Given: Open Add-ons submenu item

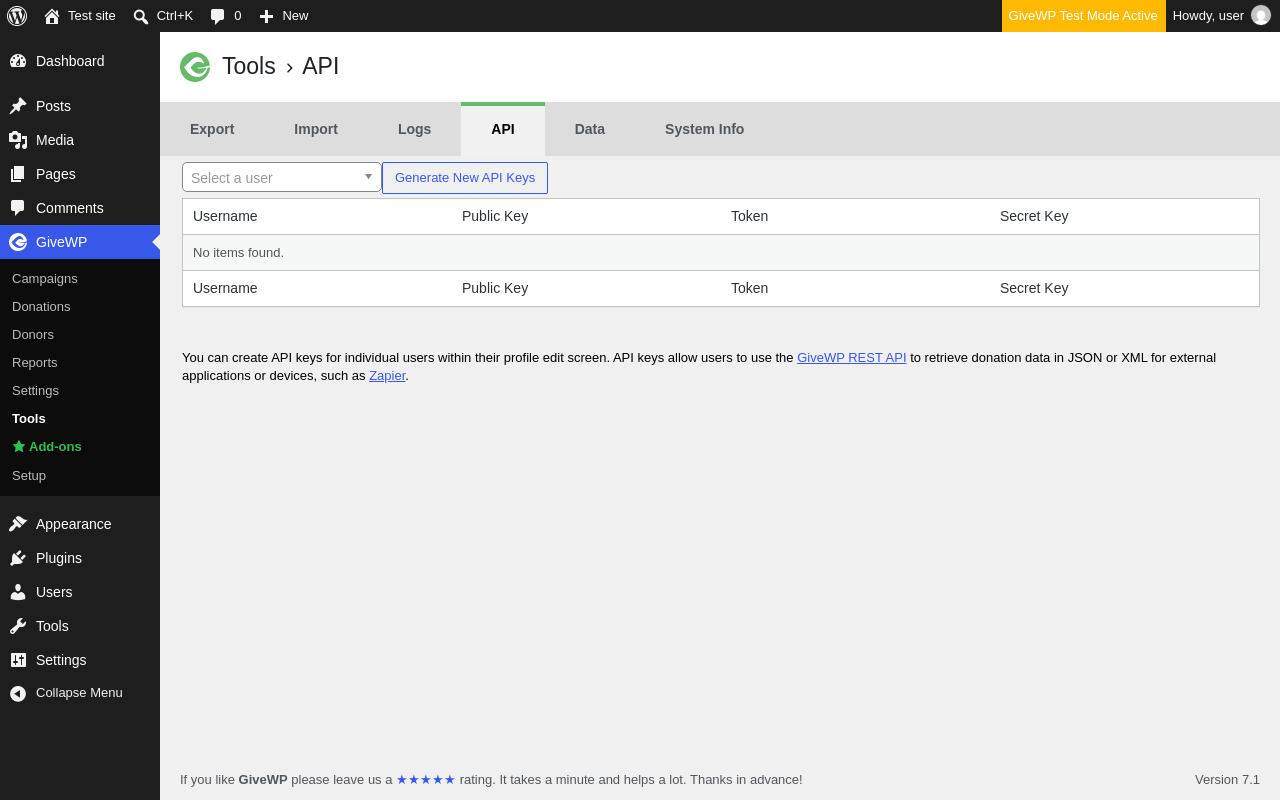Looking at the screenshot, I should [x=80, y=446].
